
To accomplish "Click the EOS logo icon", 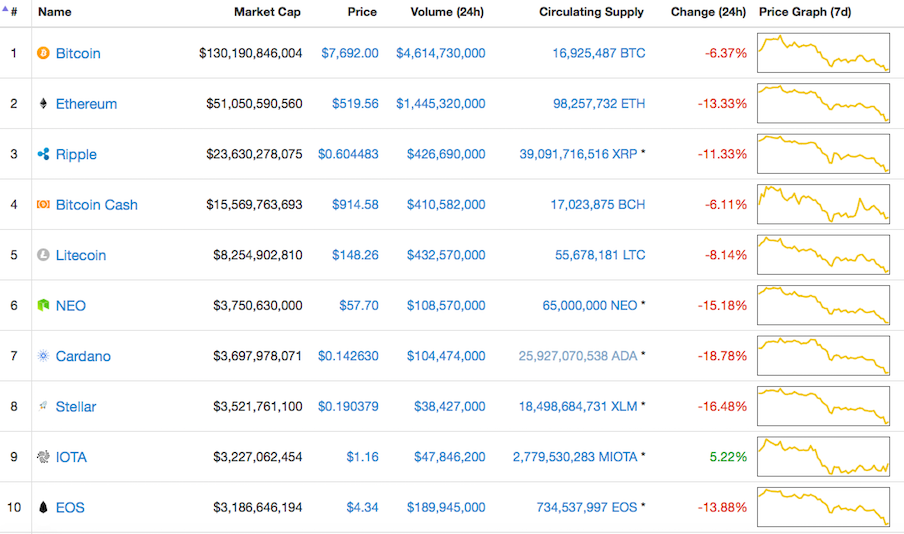I will (x=43, y=507).
